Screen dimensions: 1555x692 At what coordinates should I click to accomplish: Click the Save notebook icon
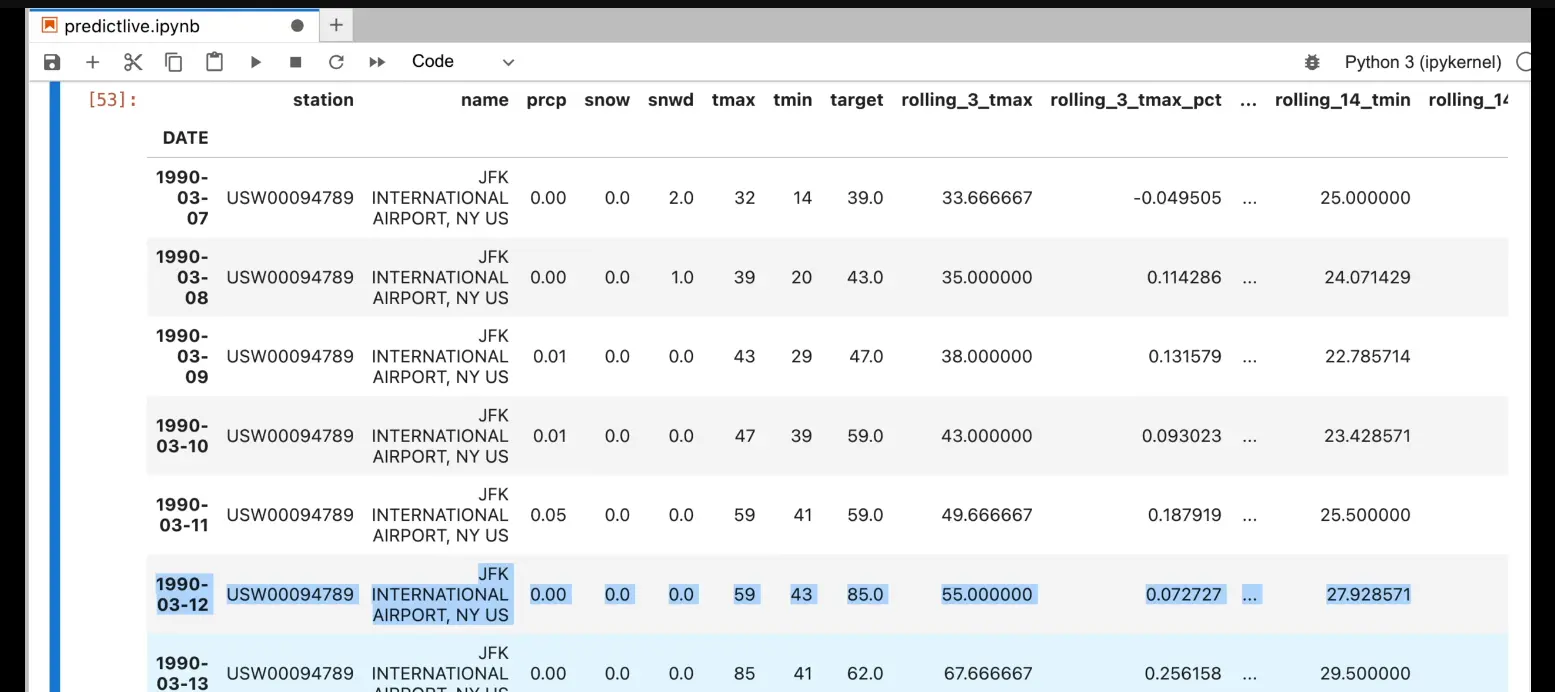(x=52, y=62)
